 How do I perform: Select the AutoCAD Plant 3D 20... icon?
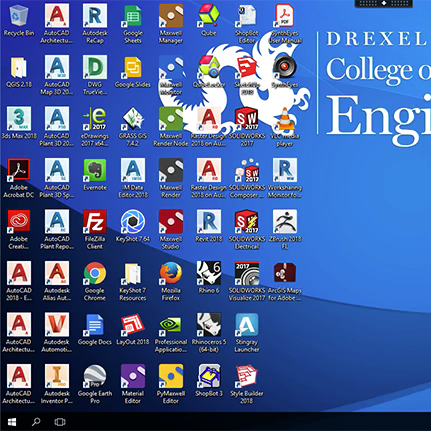click(x=57, y=119)
